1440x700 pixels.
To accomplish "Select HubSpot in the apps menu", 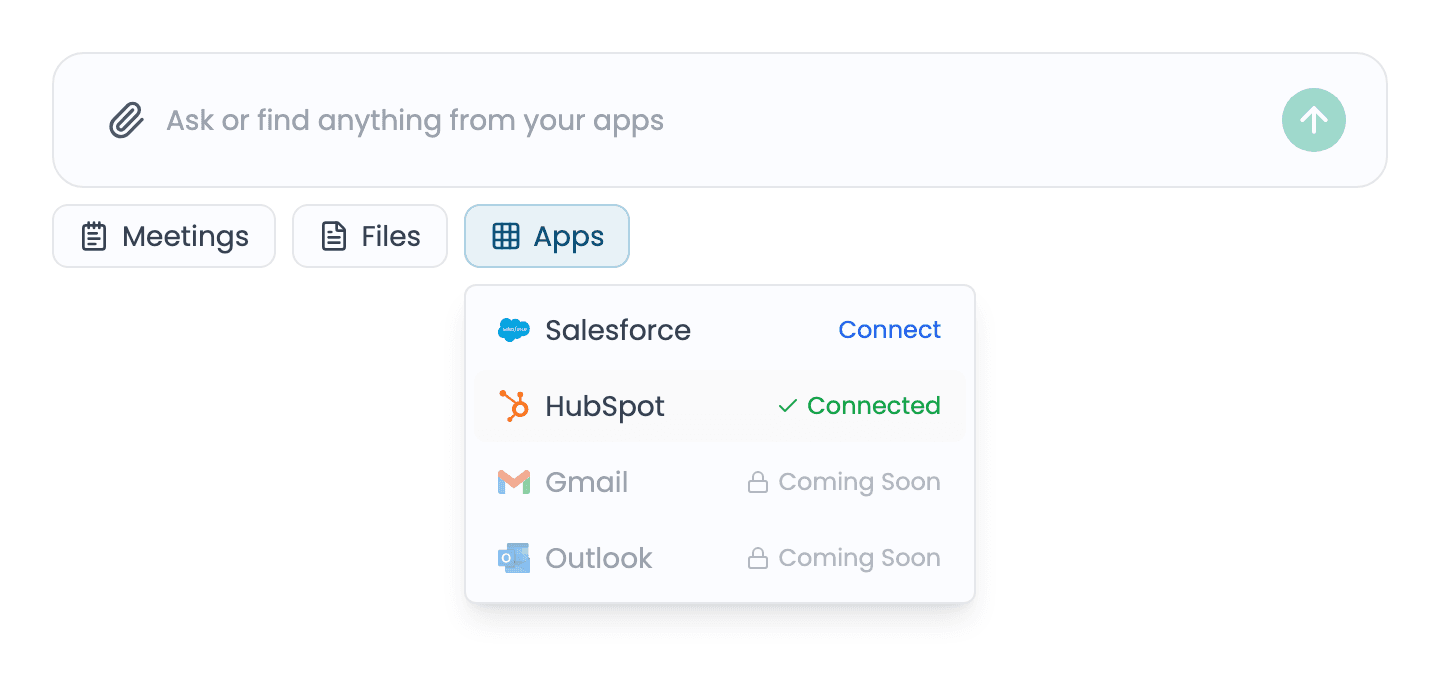I will click(x=720, y=406).
